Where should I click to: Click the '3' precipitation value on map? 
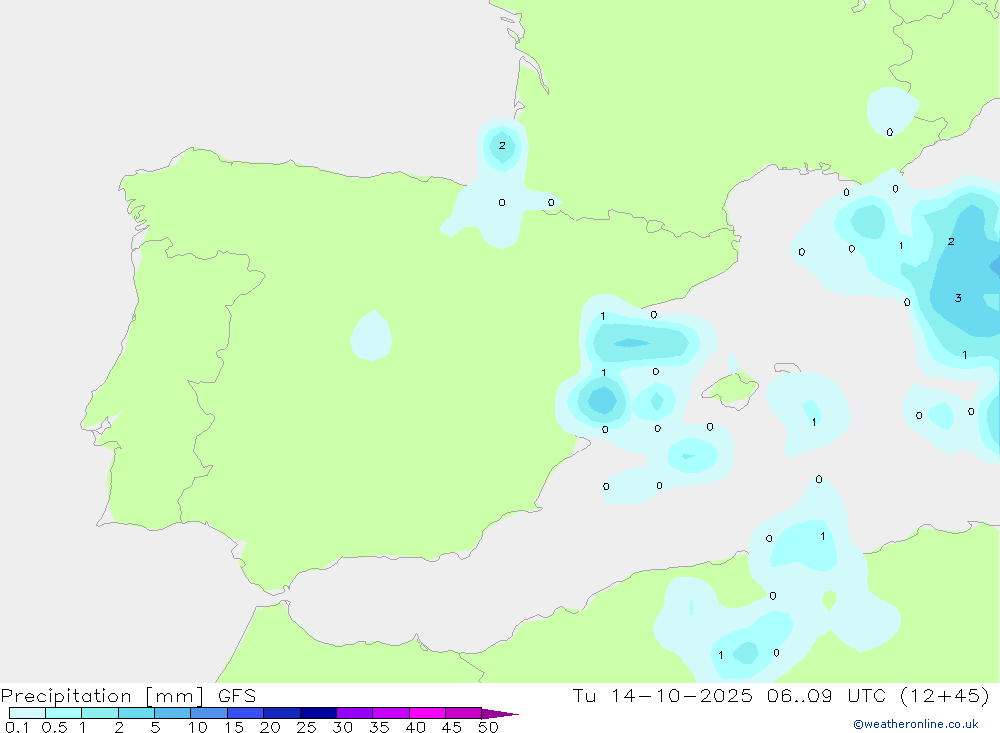click(958, 298)
